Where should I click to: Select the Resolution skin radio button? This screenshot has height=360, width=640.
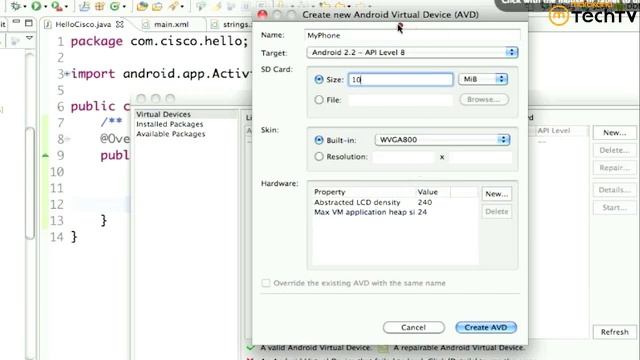click(x=319, y=156)
